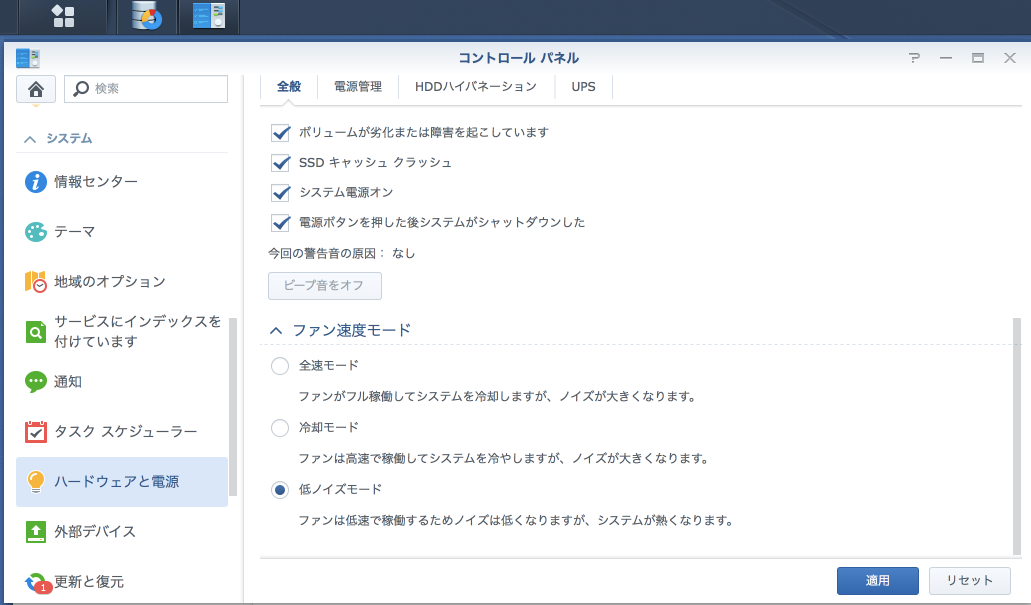Screen dimensions: 1031x605
Task: Open 情報センター info icon
Action: (x=36, y=182)
